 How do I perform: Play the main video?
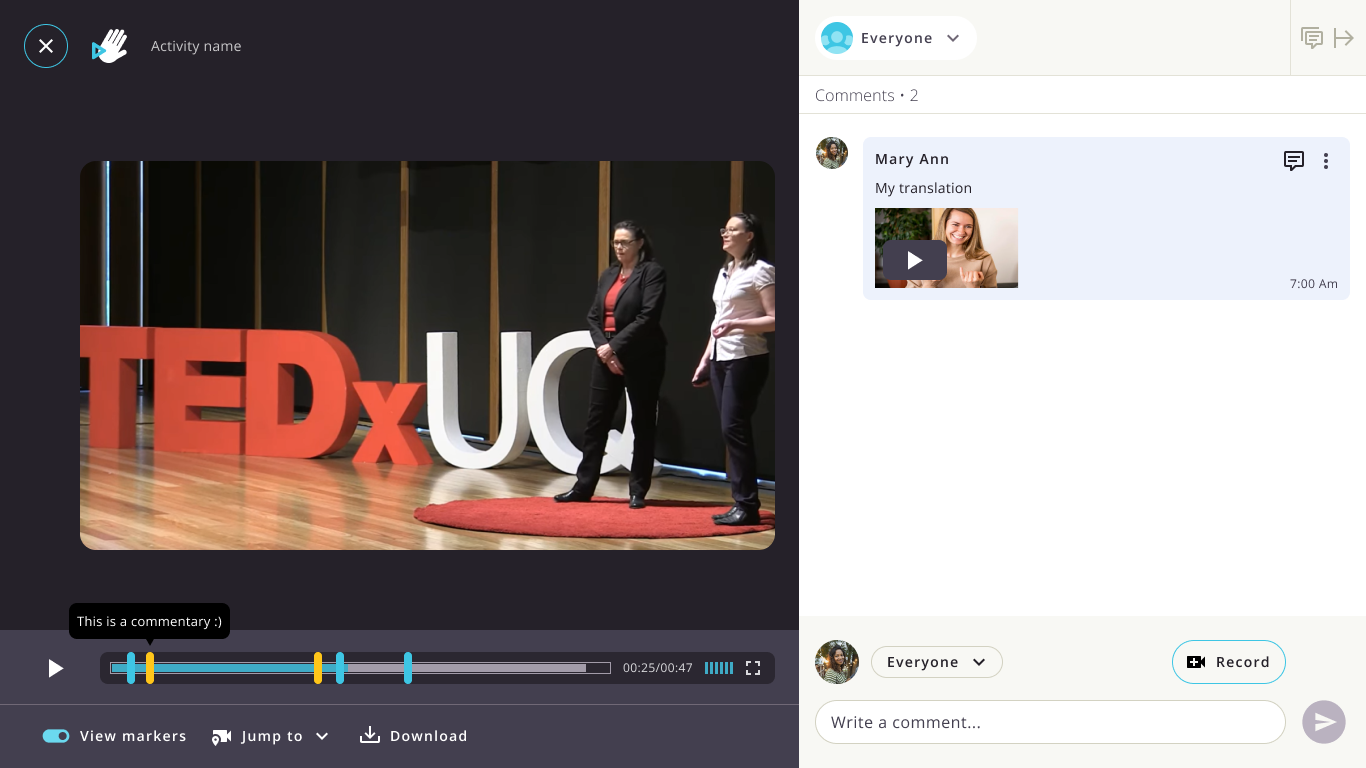56,668
